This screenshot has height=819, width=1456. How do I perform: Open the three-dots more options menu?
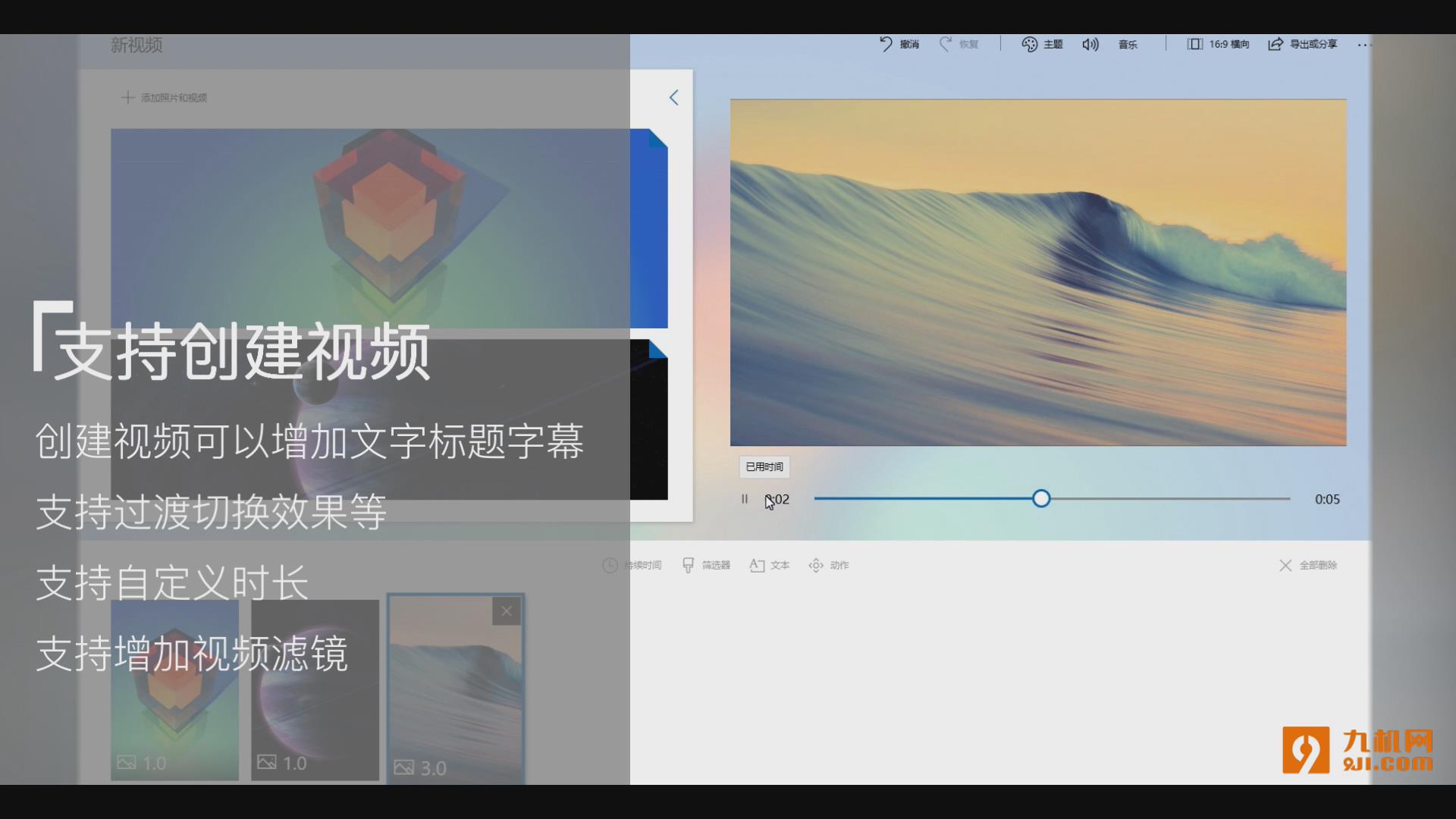pos(1364,45)
